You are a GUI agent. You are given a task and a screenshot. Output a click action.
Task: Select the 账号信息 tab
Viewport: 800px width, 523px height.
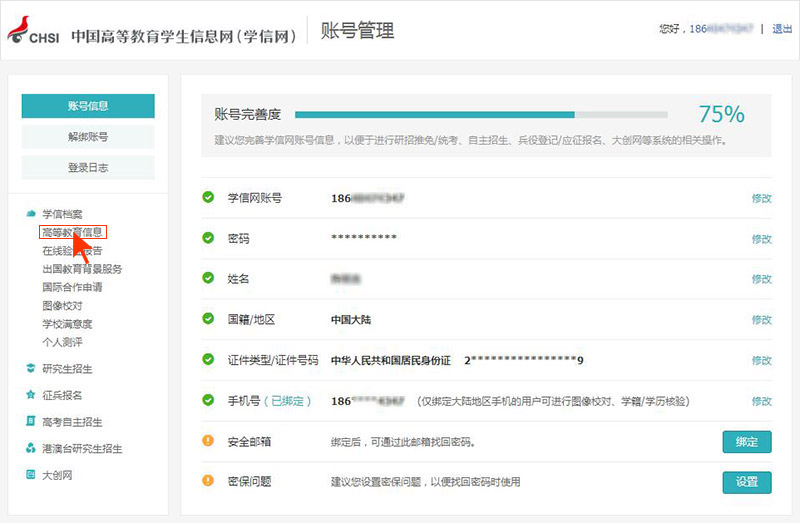click(88, 106)
